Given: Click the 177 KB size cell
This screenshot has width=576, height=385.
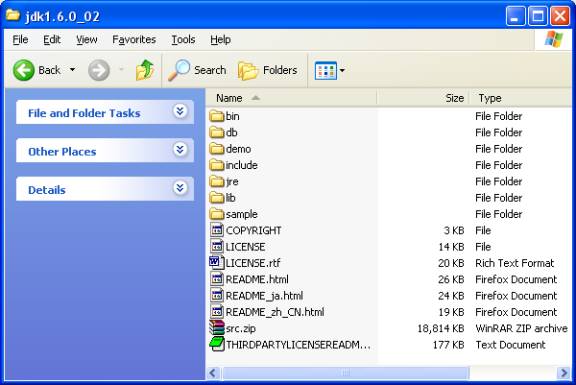Looking at the screenshot, I should click(449, 345).
